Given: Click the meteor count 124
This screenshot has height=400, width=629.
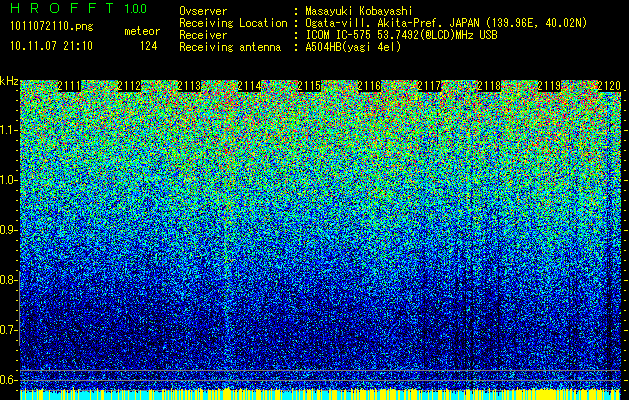Looking at the screenshot, I should click(148, 46).
